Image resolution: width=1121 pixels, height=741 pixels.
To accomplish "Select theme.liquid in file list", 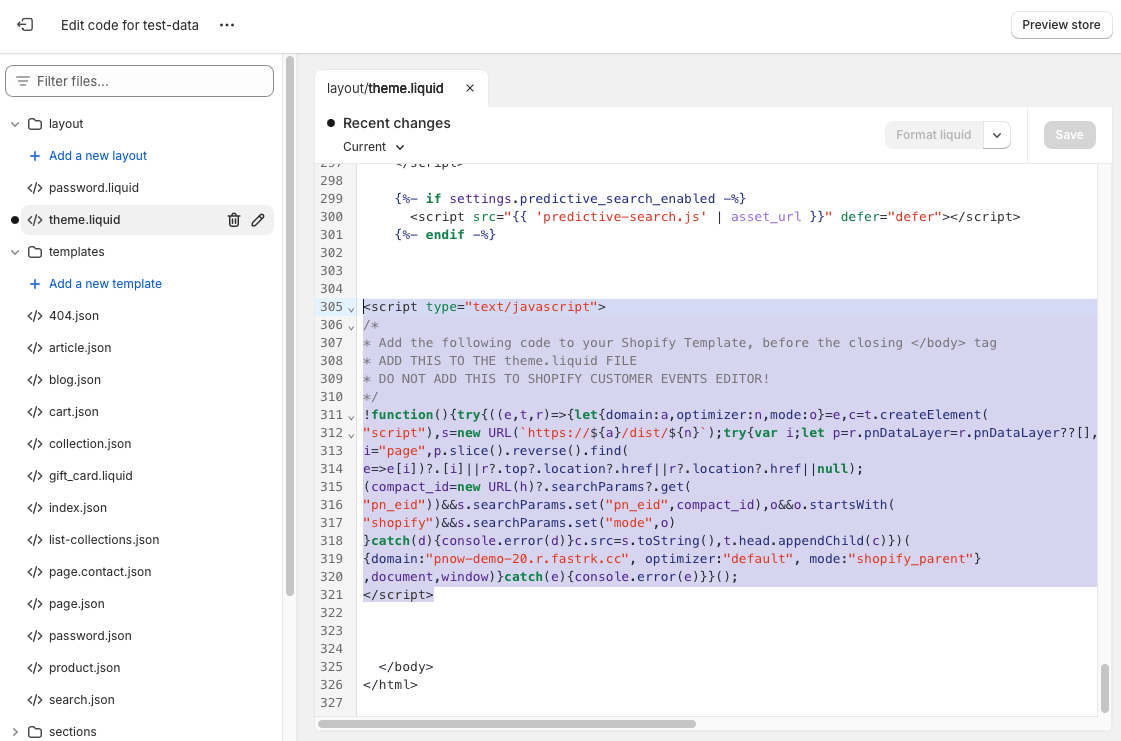I will click(x=84, y=220).
